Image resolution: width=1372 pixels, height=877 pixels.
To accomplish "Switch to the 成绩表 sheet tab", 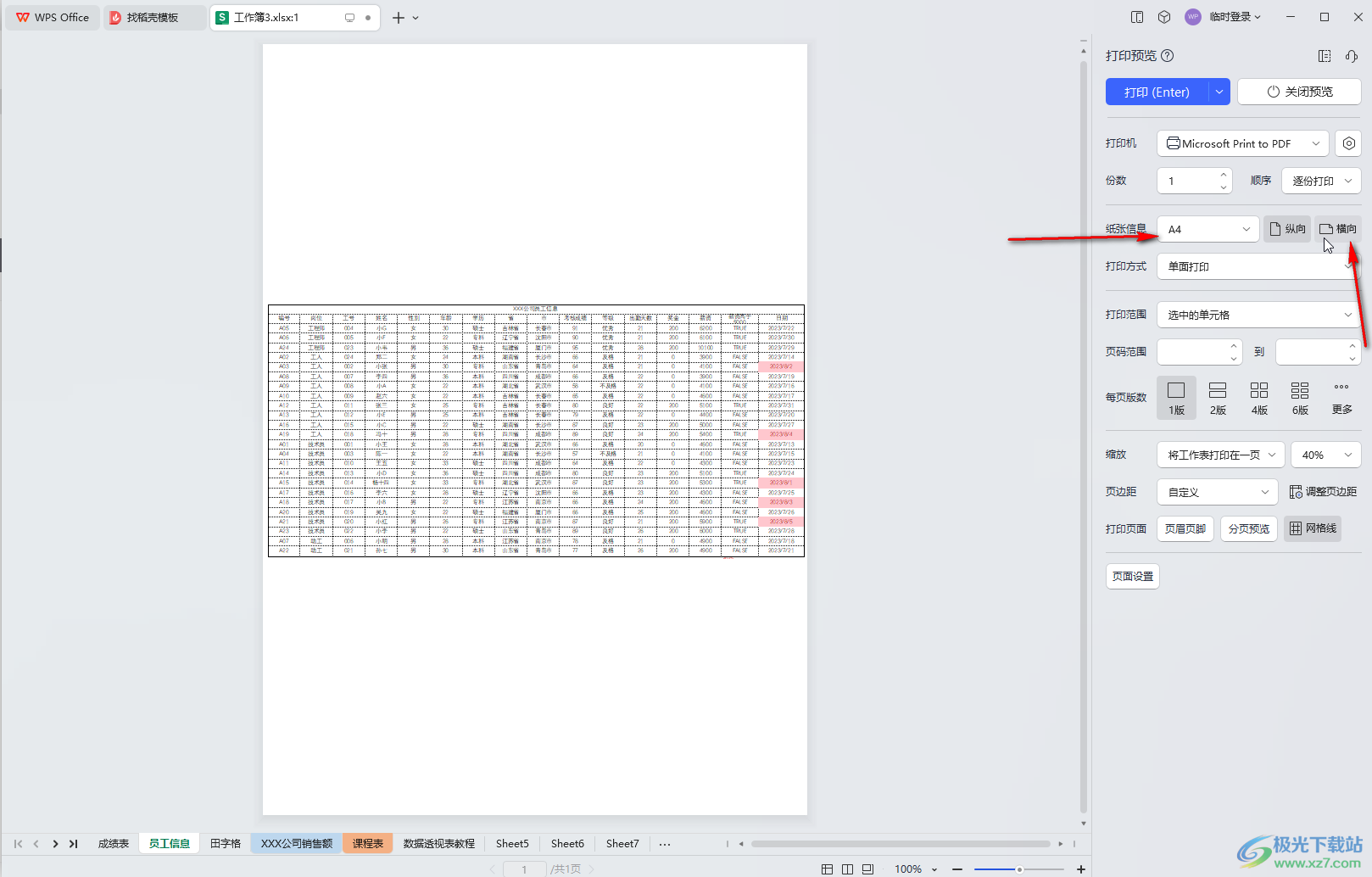I will pyautogui.click(x=114, y=844).
